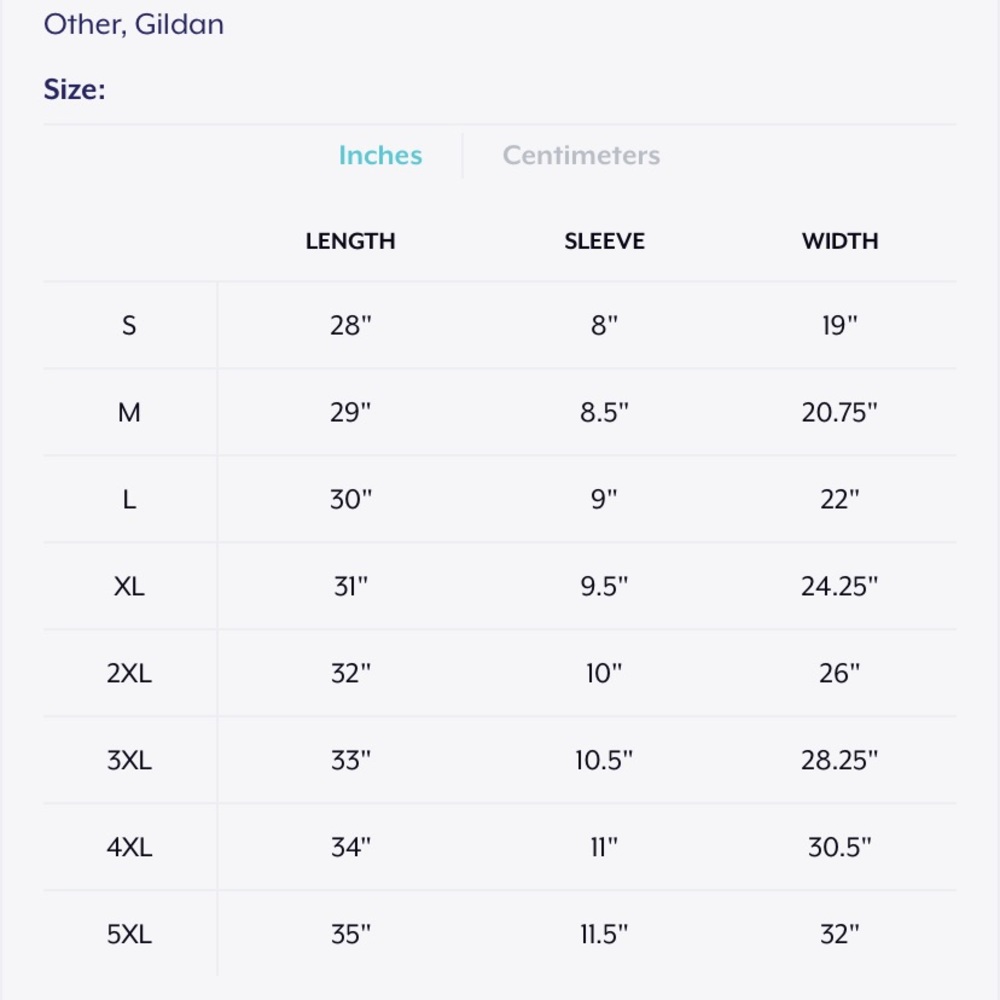
Task: Select the Inches tab
Action: click(x=380, y=155)
